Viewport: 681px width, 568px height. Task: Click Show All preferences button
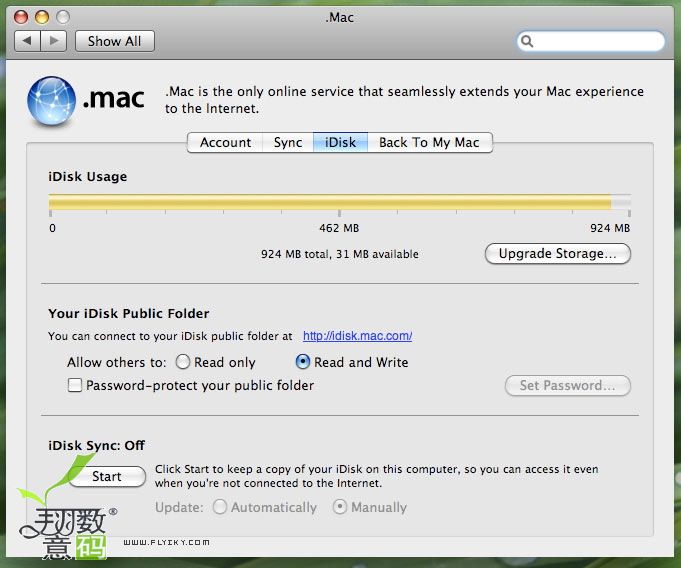115,41
